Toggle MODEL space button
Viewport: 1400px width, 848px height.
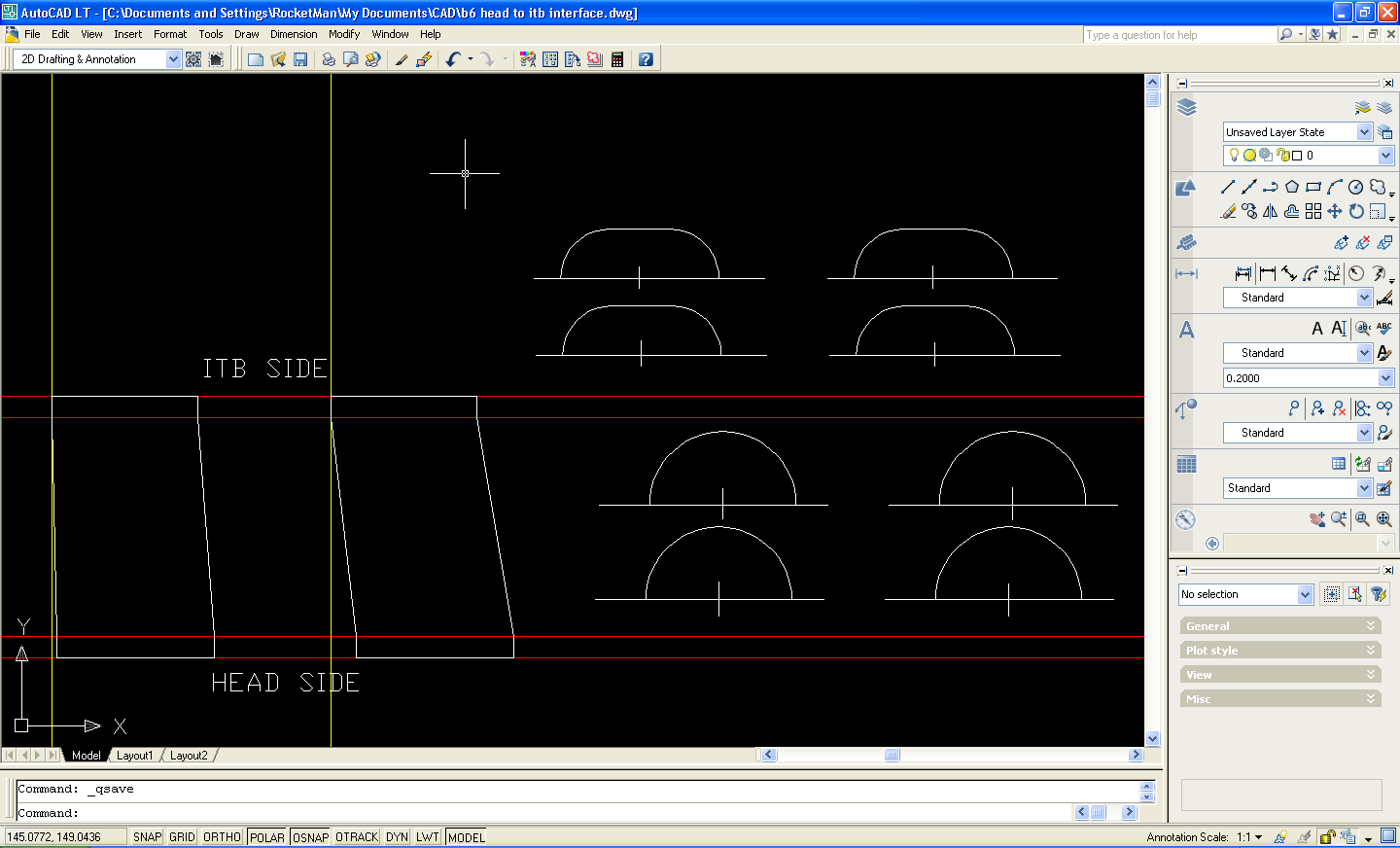tap(467, 837)
